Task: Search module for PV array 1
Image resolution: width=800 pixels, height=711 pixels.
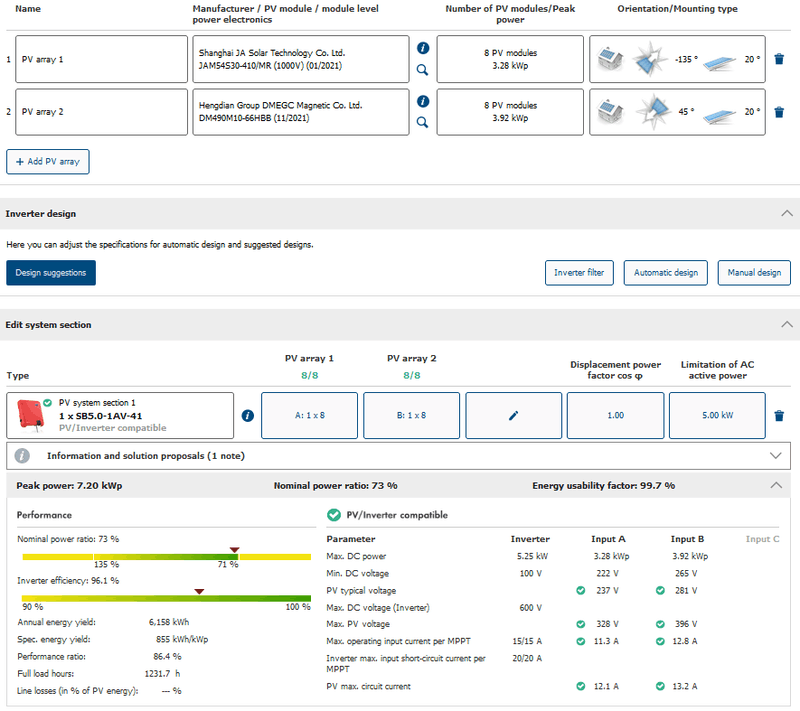Action: (422, 71)
